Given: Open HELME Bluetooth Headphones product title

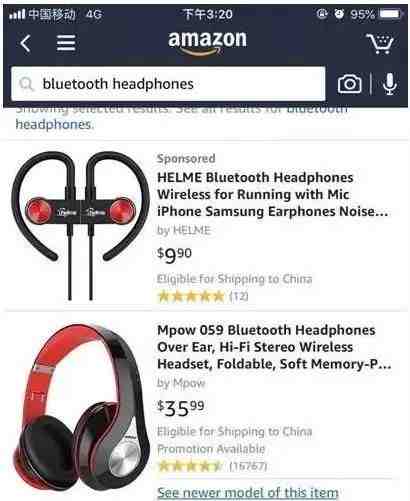Looking at the screenshot, I should click(273, 194).
